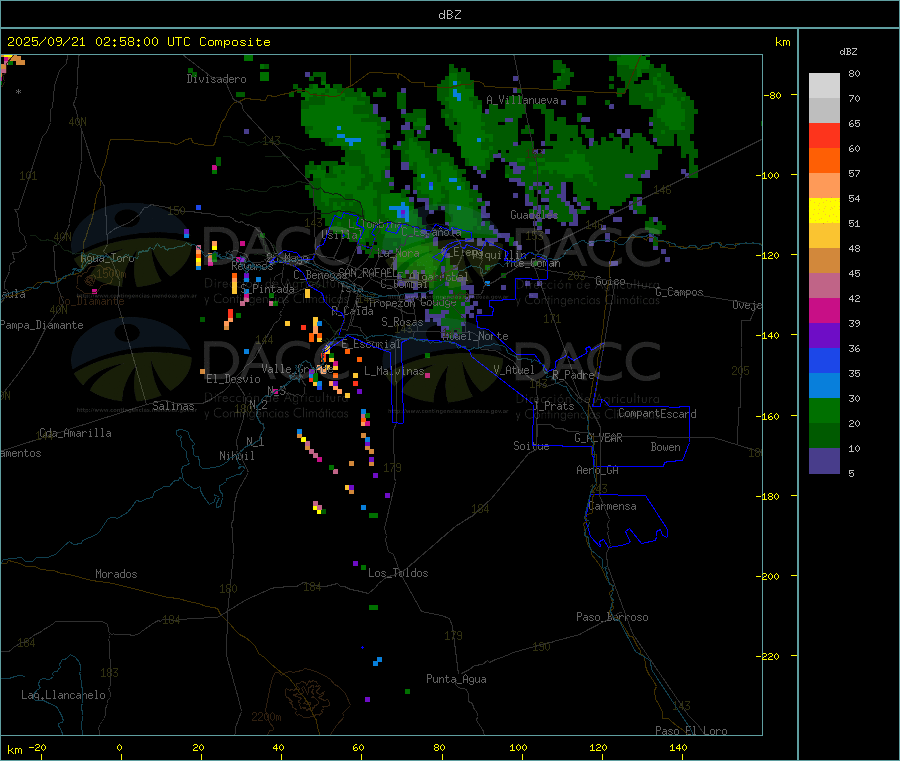Click the Paso_El_Loro label

691,731
